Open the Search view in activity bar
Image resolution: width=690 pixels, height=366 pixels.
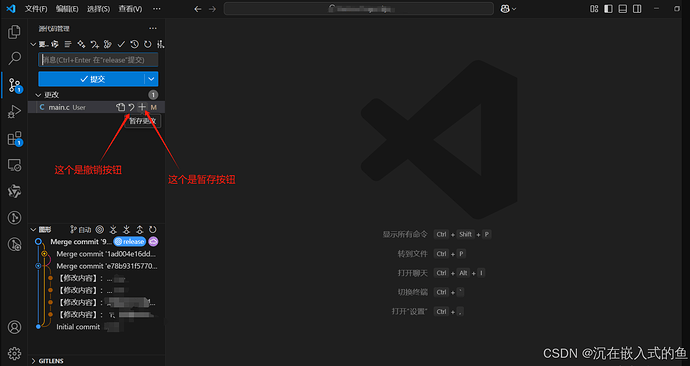point(15,58)
